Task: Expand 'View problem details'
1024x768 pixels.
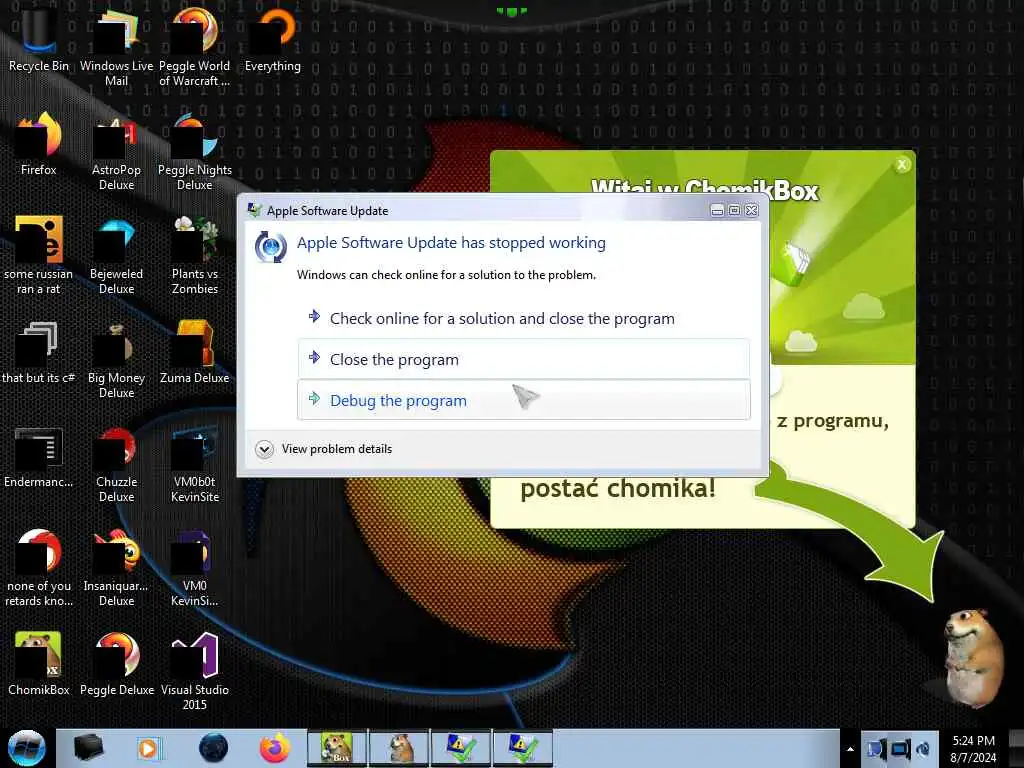Action: pyautogui.click(x=324, y=449)
